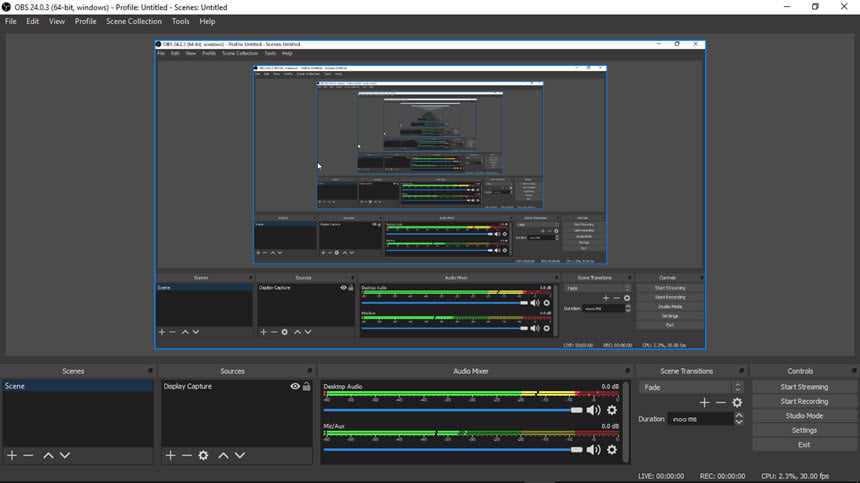
Task: Click Start Streaming button
Action: pyautogui.click(x=804, y=387)
